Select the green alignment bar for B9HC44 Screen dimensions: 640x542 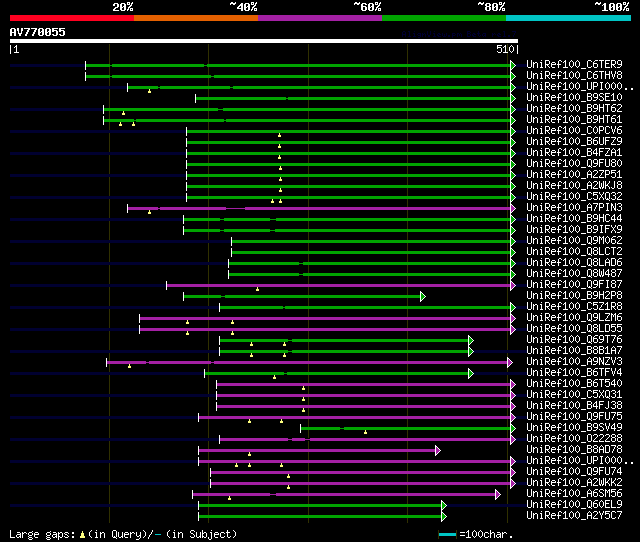pyautogui.click(x=347, y=220)
